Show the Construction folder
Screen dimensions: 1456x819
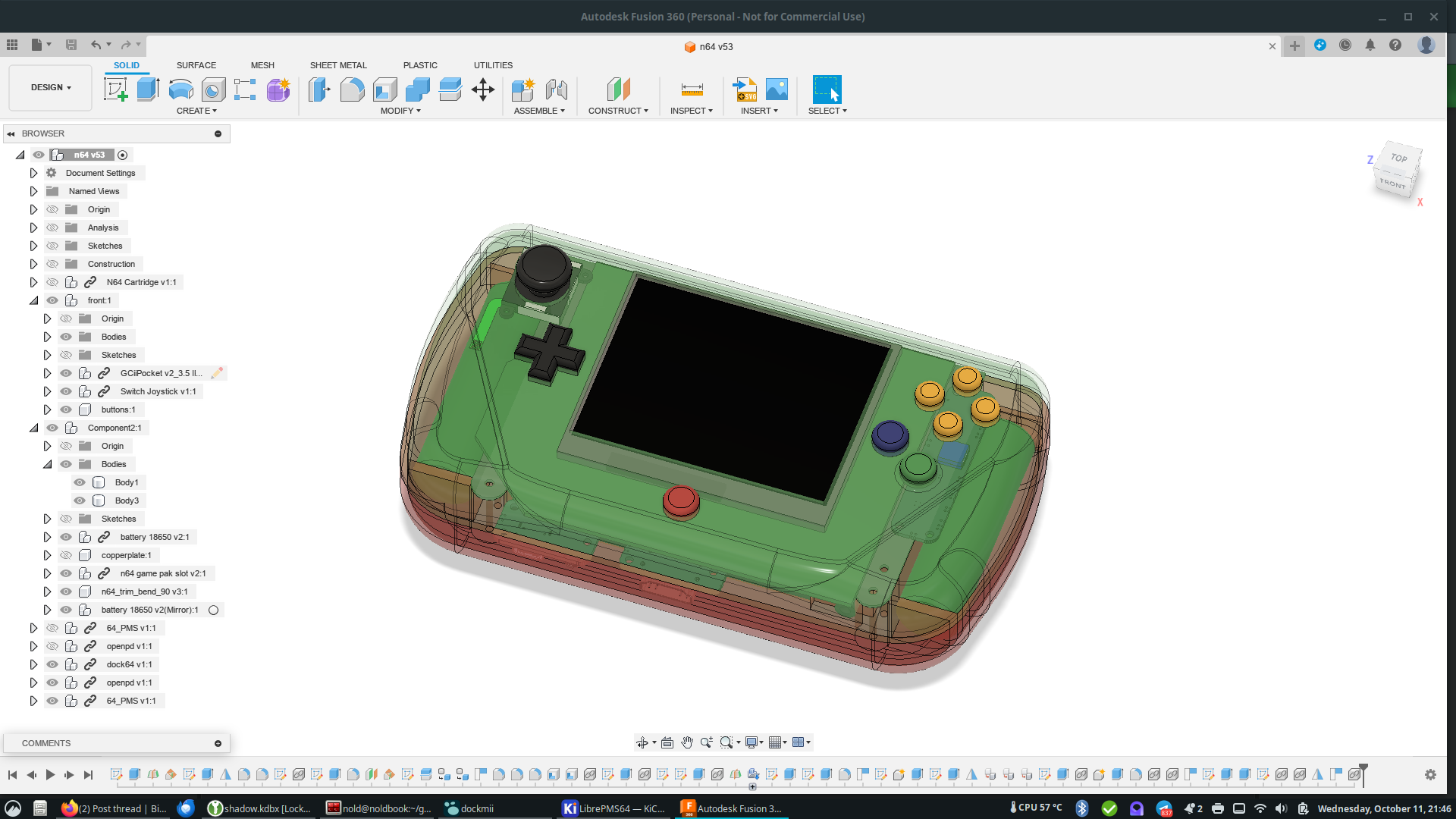pos(52,264)
